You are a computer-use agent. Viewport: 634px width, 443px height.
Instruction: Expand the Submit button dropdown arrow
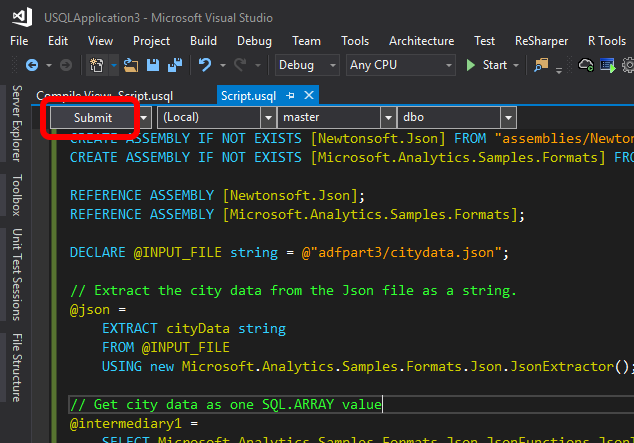(x=145, y=118)
